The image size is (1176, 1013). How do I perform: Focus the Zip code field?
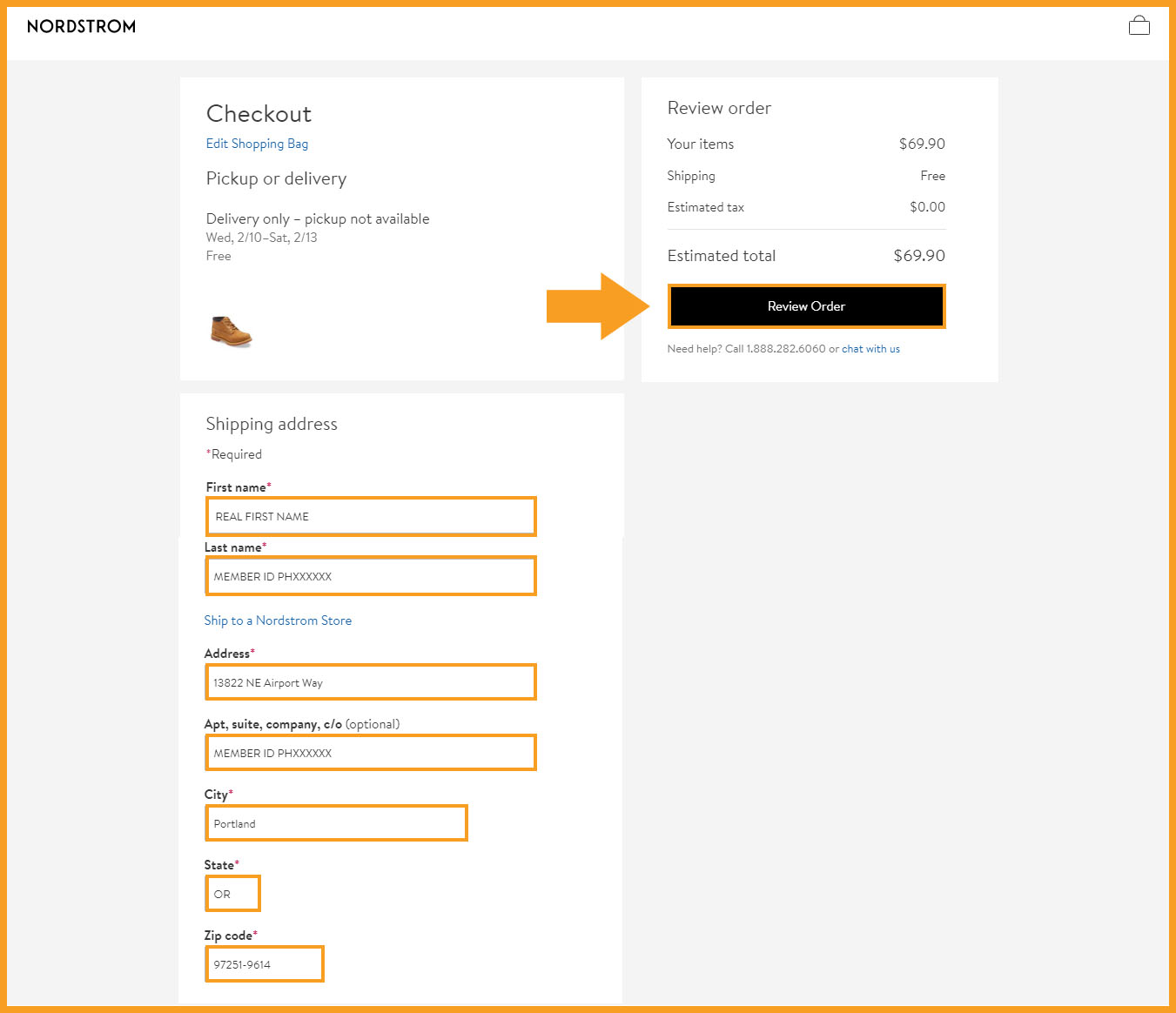click(x=265, y=964)
